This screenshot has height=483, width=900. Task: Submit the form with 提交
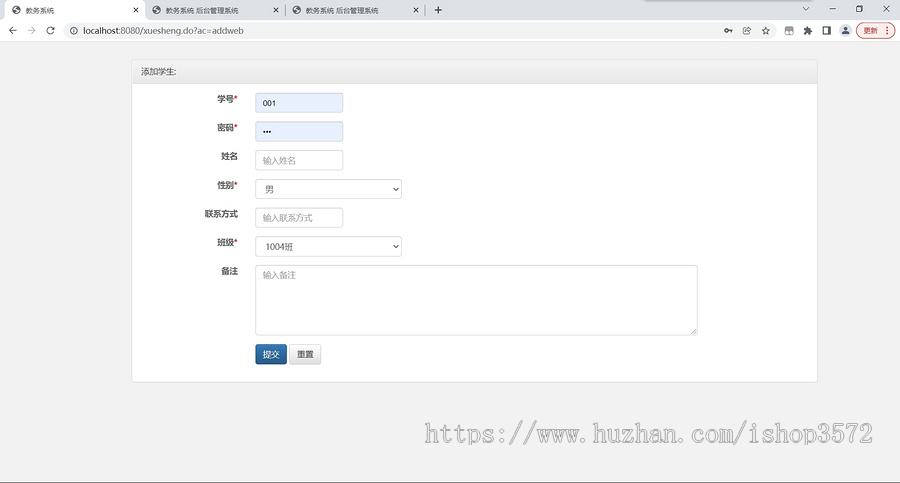pyautogui.click(x=271, y=354)
